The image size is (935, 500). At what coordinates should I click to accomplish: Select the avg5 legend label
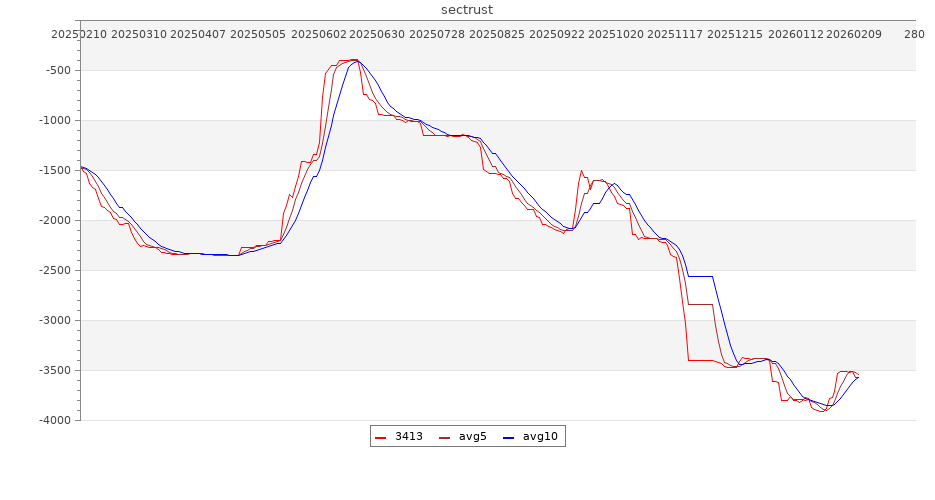tap(472, 437)
